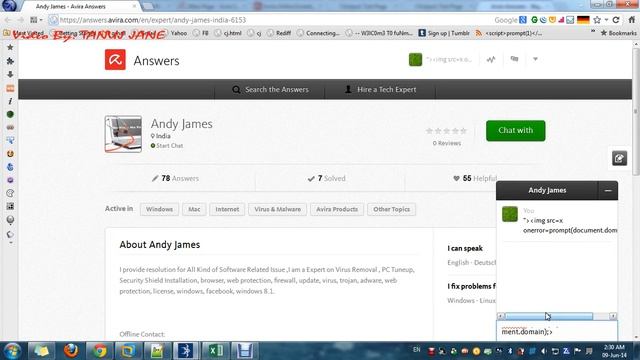Open the Rediff bookmark
The height and width of the screenshot is (360, 640).
[279, 33]
